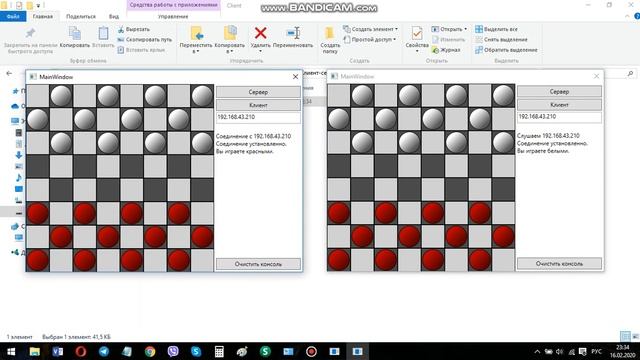
Task: Open the dropdown arrow under Удалить
Action: 260,51
